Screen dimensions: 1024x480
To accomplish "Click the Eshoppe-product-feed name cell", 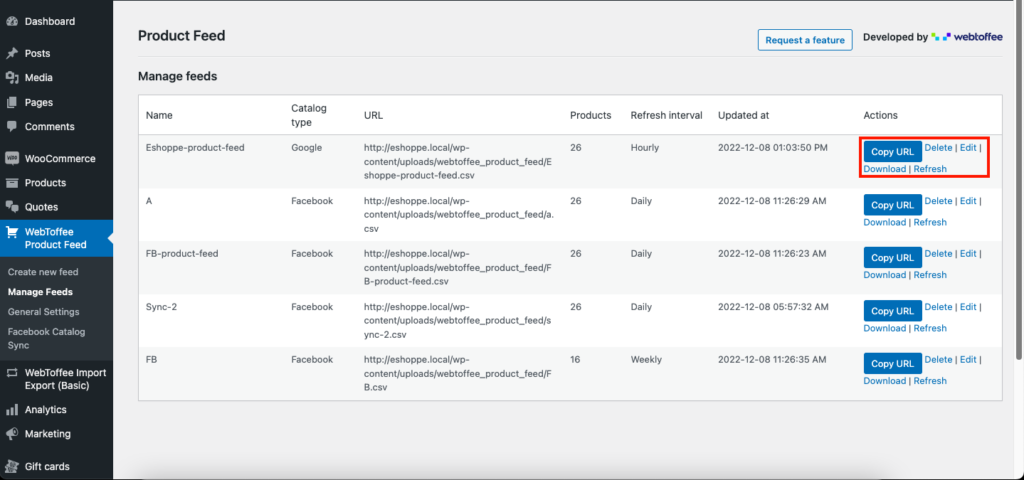I will click(195, 148).
